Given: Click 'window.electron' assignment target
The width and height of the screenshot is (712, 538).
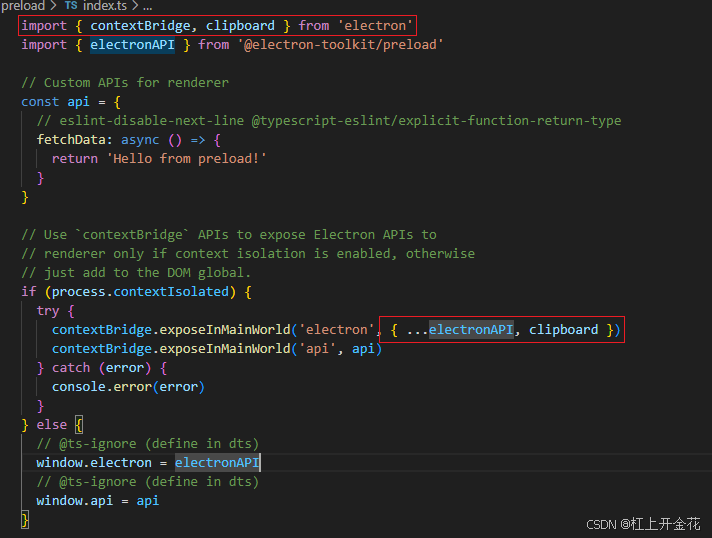Looking at the screenshot, I should pos(94,463).
